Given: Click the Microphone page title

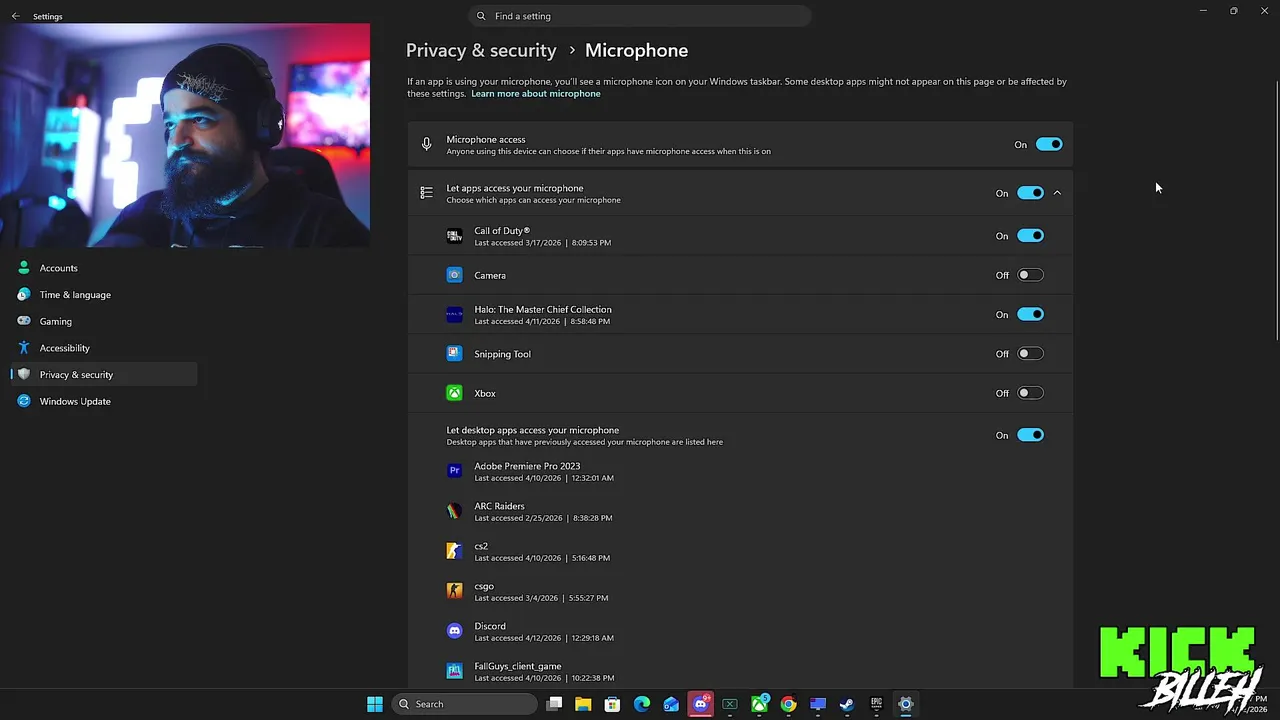Looking at the screenshot, I should click(x=636, y=50).
